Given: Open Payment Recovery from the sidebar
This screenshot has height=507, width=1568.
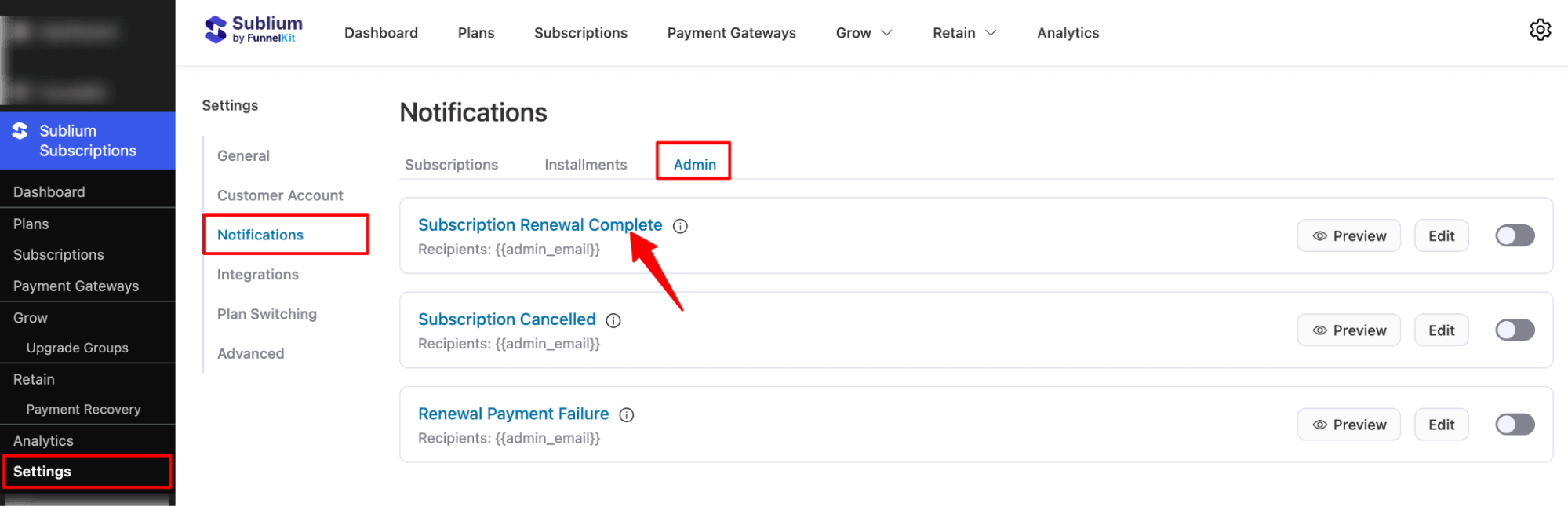Looking at the screenshot, I should pos(83,408).
